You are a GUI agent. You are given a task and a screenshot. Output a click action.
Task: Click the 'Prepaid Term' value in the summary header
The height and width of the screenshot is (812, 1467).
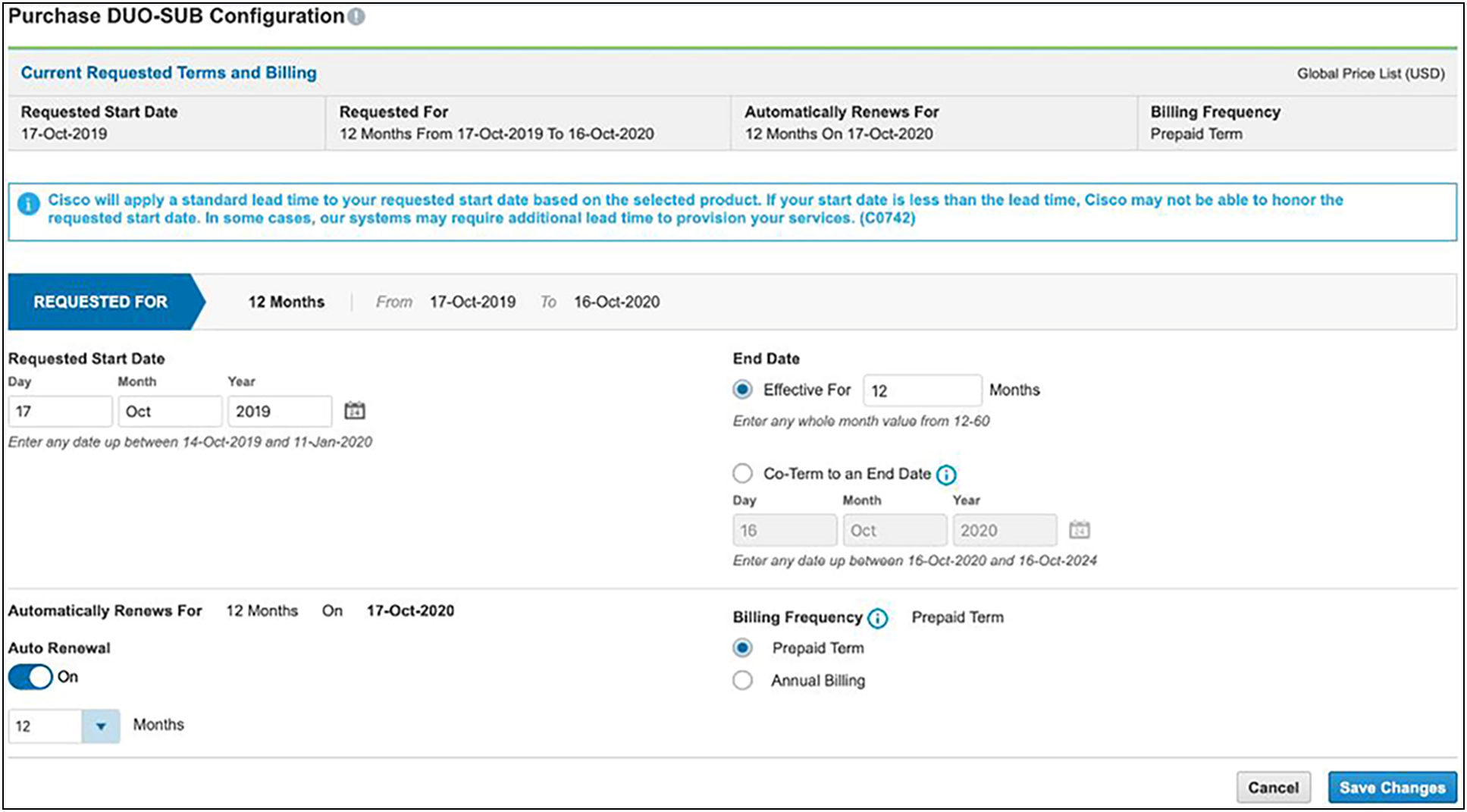point(1196,134)
